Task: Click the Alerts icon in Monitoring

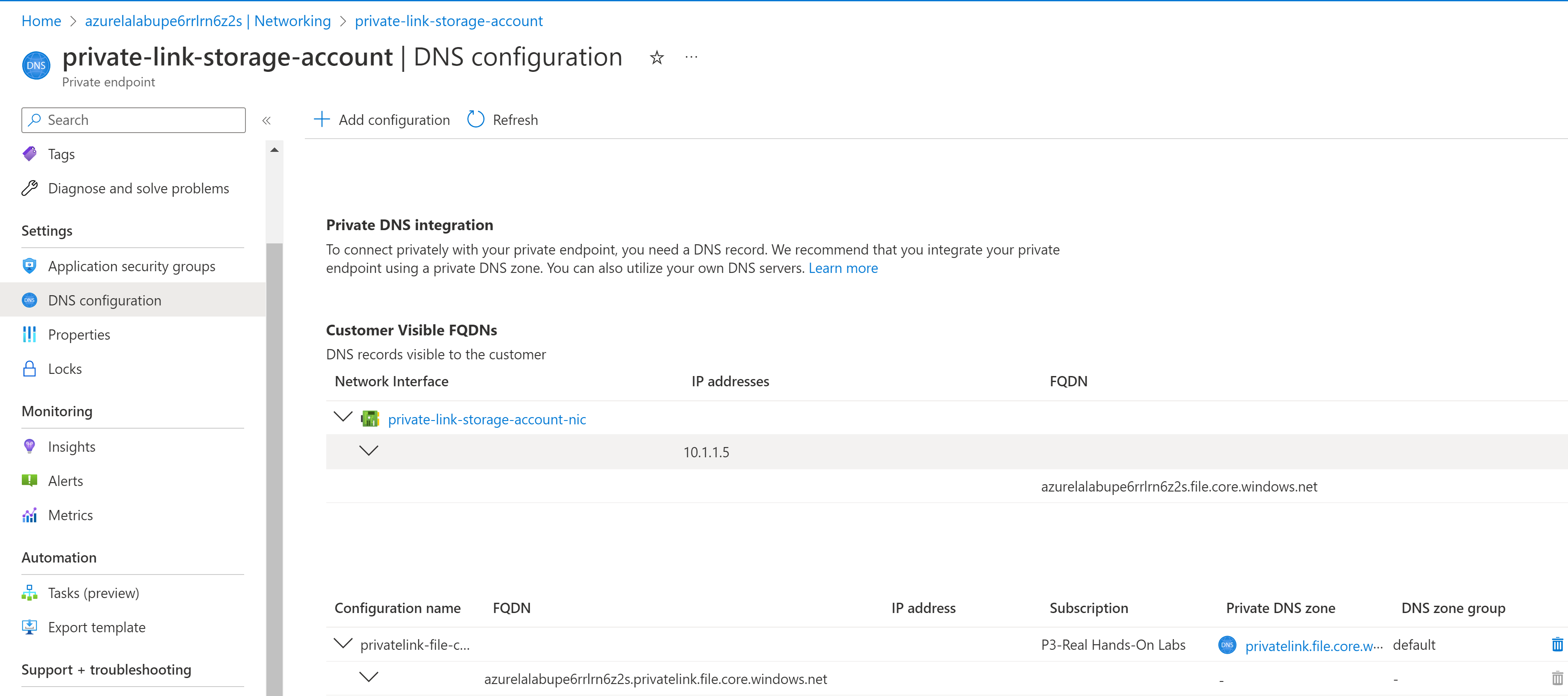Action: (29, 480)
